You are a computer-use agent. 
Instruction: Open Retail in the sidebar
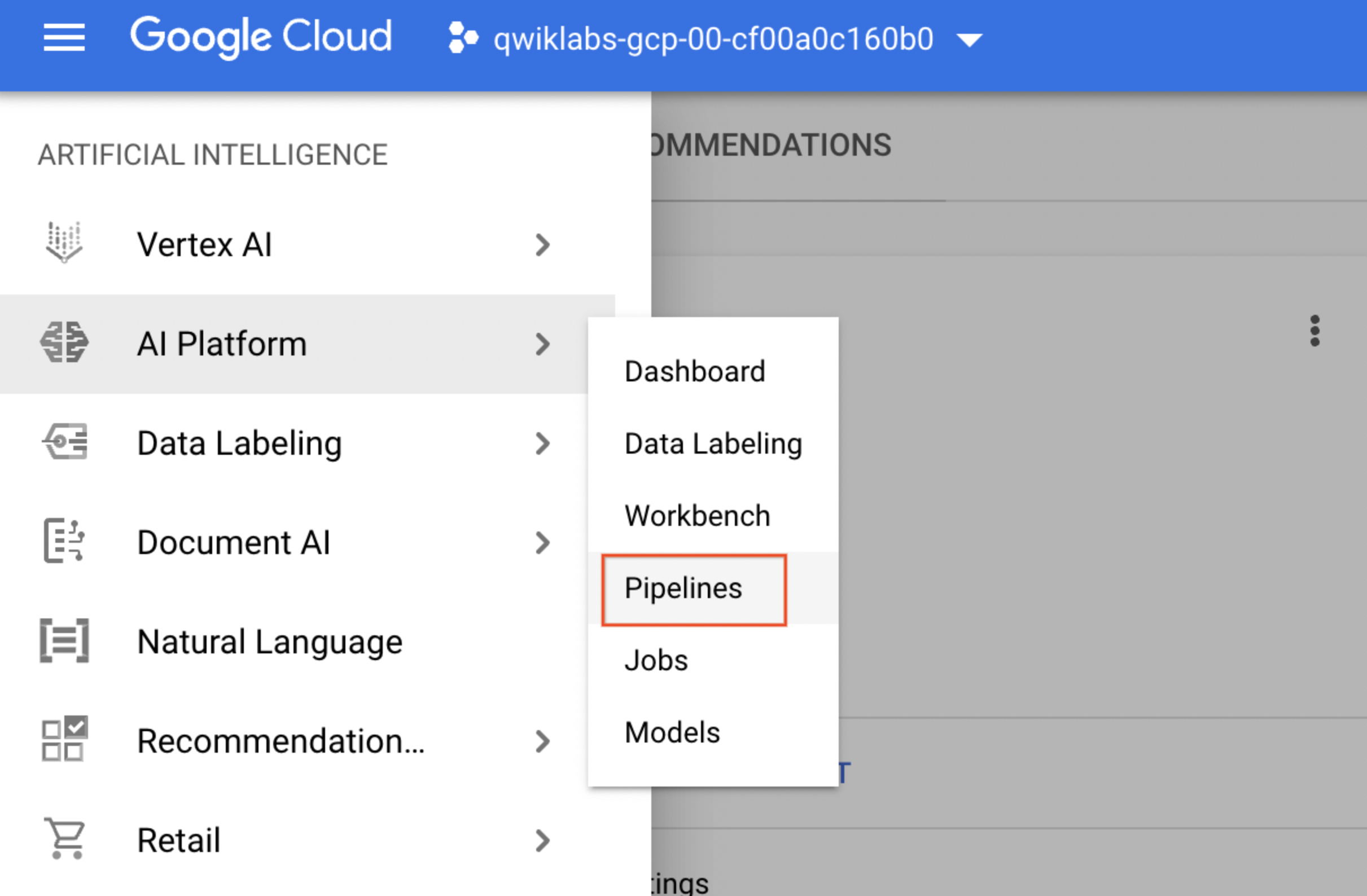pyautogui.click(x=307, y=841)
